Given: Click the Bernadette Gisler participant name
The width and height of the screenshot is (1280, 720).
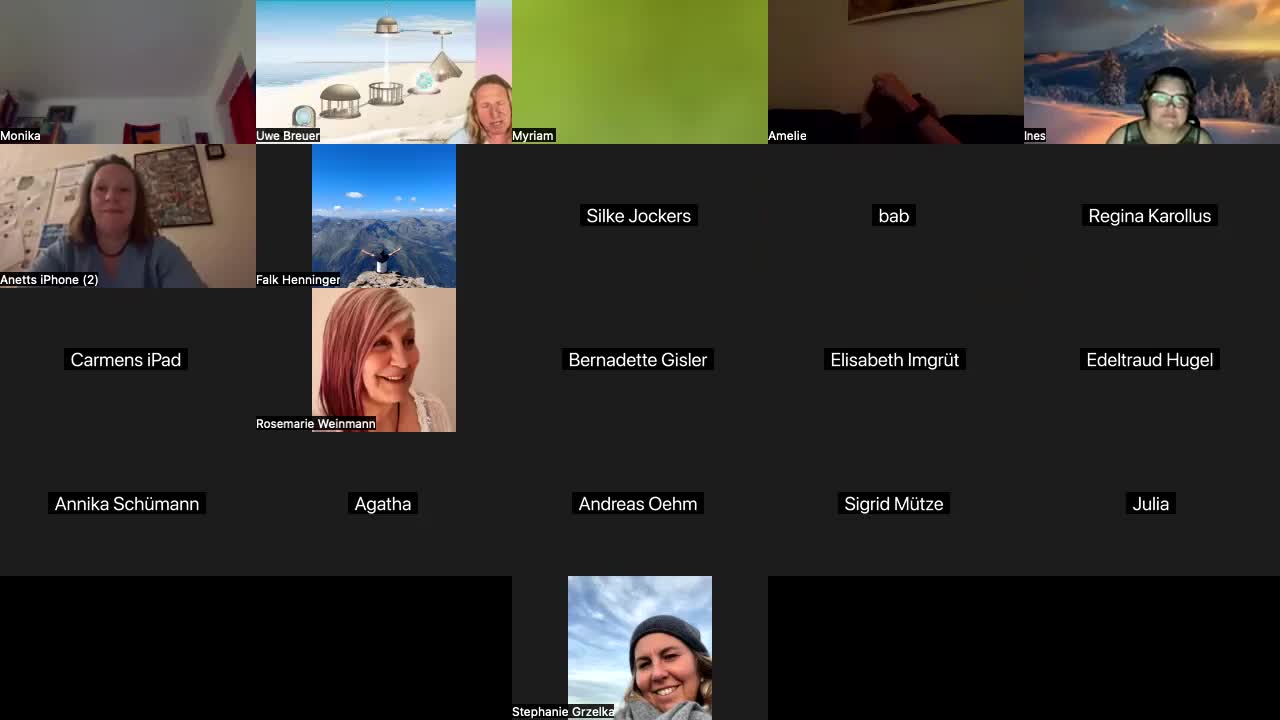Looking at the screenshot, I should pos(638,360).
